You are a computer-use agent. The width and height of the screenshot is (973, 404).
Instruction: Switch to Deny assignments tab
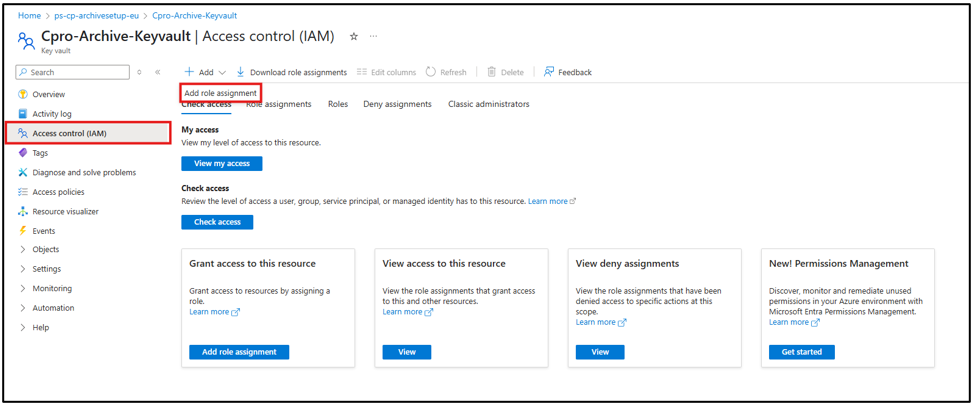click(397, 104)
